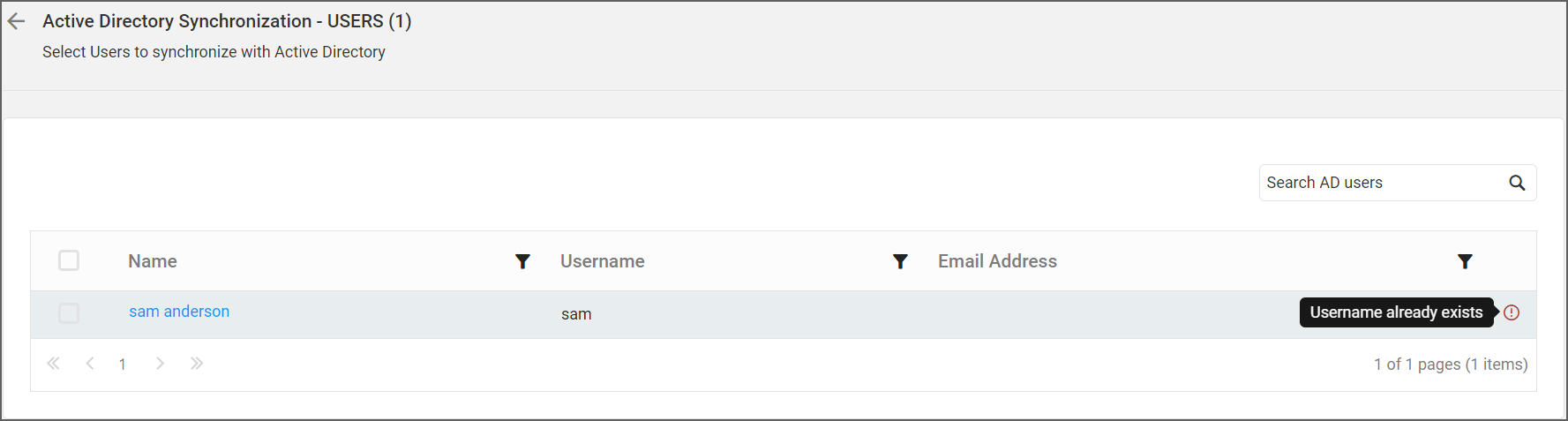This screenshot has height=421, width=1568.
Task: Select page number 1 in pager
Action: [x=123, y=365]
